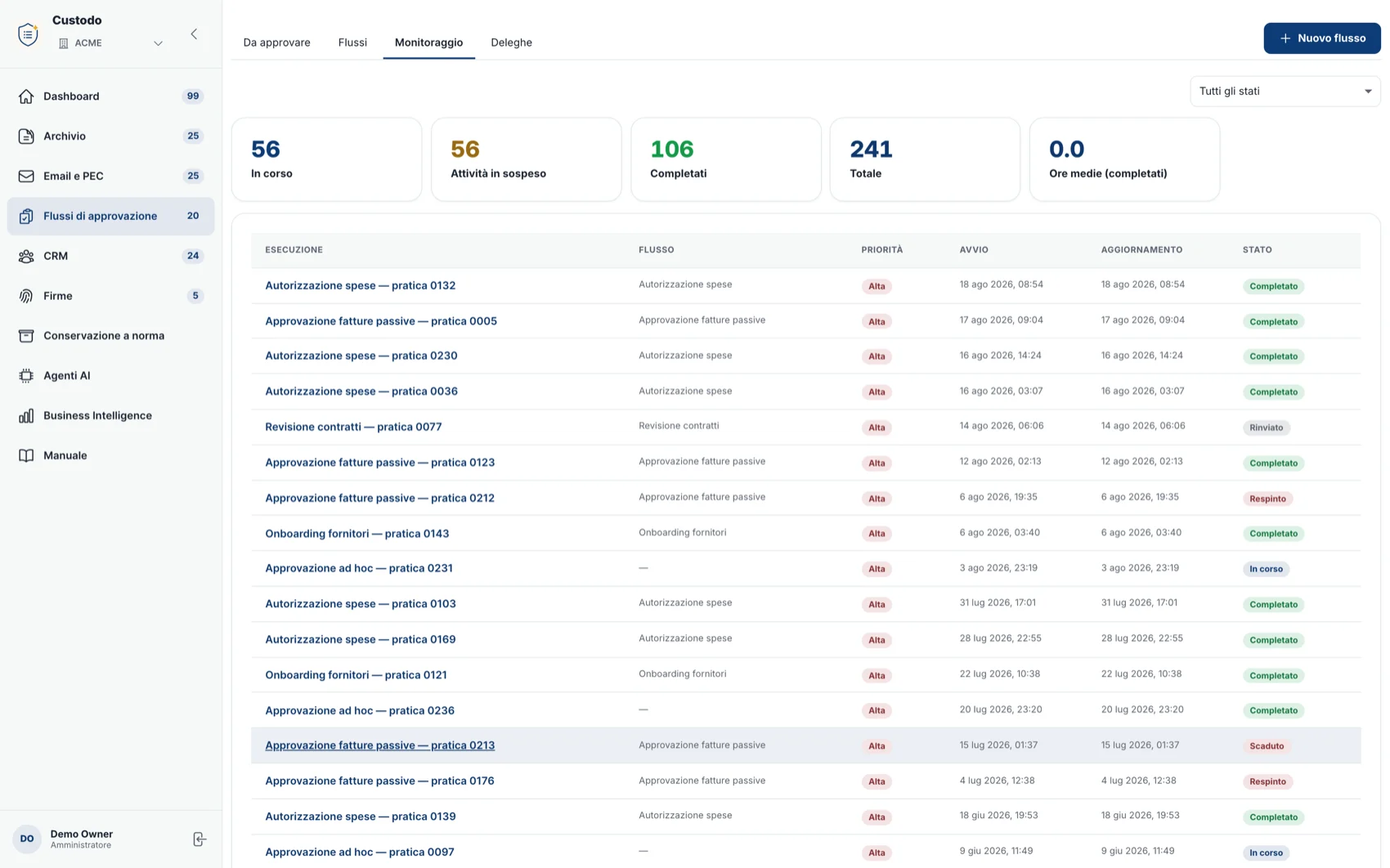Open Approvazione ad hoc — pratica 0231

[x=358, y=568]
